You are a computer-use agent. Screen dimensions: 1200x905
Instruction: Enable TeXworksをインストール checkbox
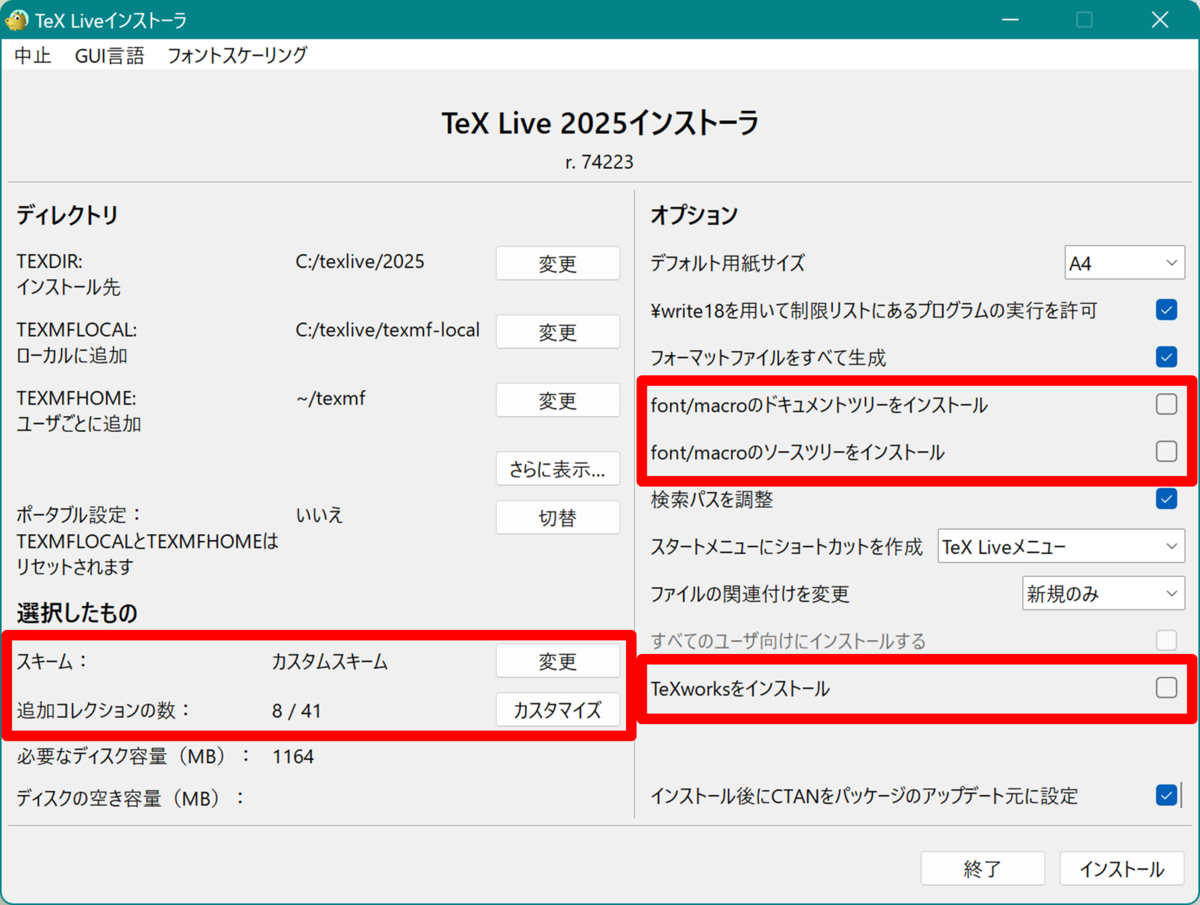[1166, 687]
